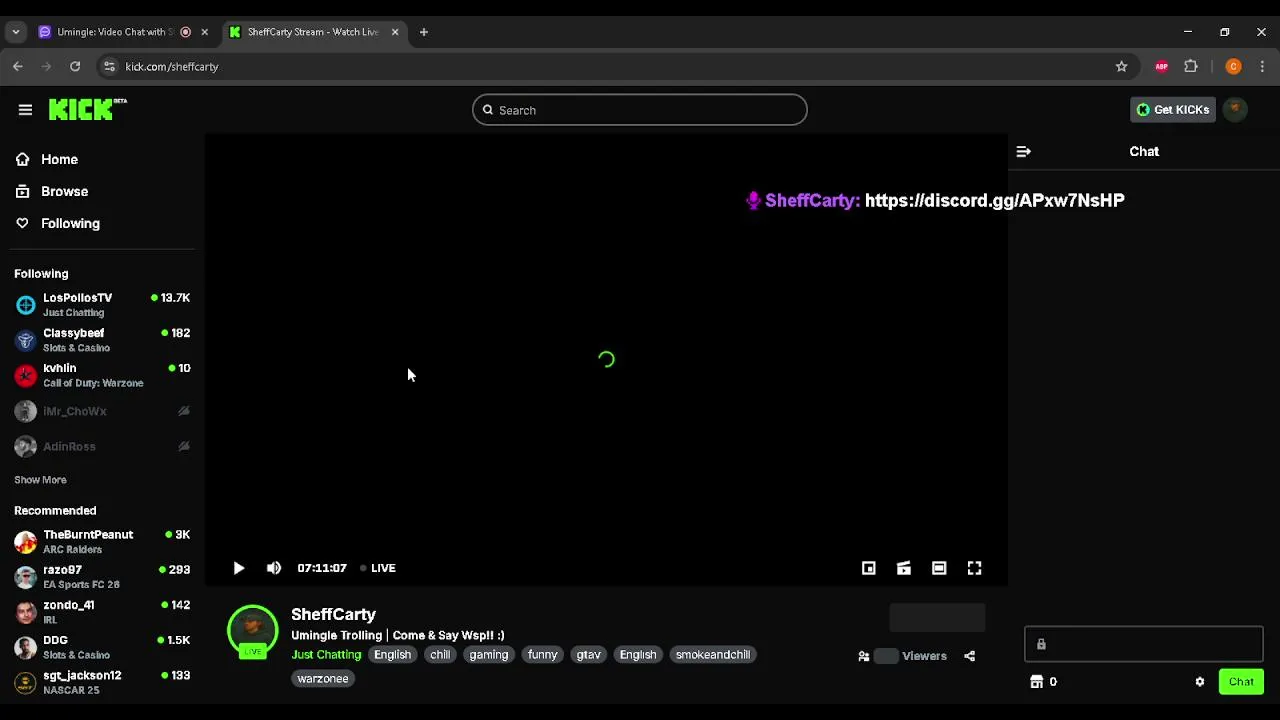Image resolution: width=1280 pixels, height=720 pixels.
Task: Click Classybeef avatar icon
Action: 26,340
